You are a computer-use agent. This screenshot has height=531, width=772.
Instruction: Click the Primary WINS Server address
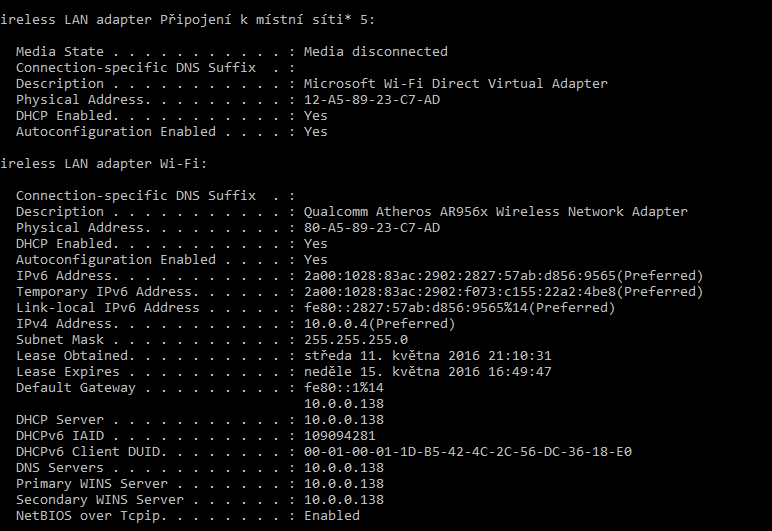click(343, 484)
